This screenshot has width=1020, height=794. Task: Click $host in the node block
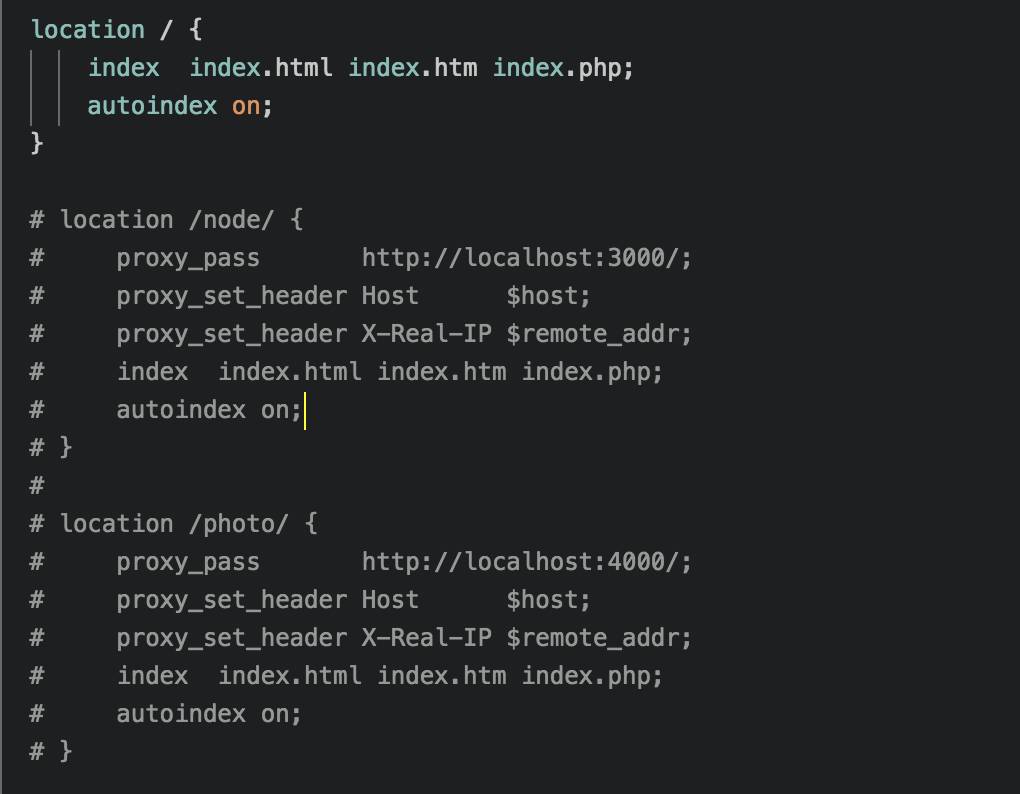point(548,295)
